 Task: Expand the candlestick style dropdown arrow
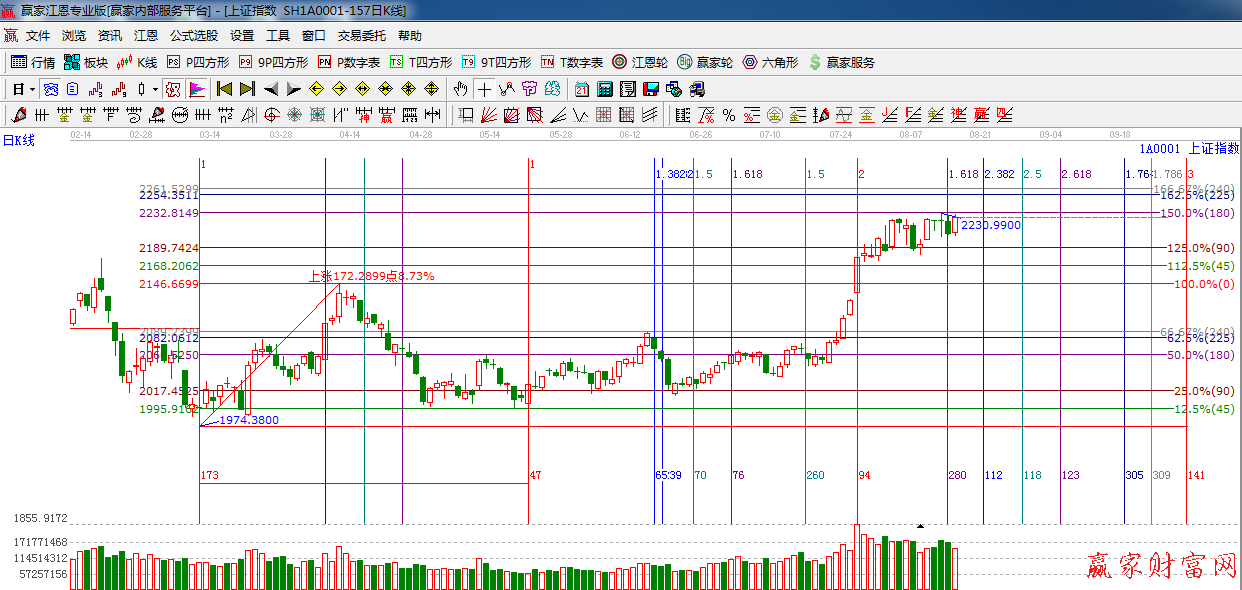point(155,89)
